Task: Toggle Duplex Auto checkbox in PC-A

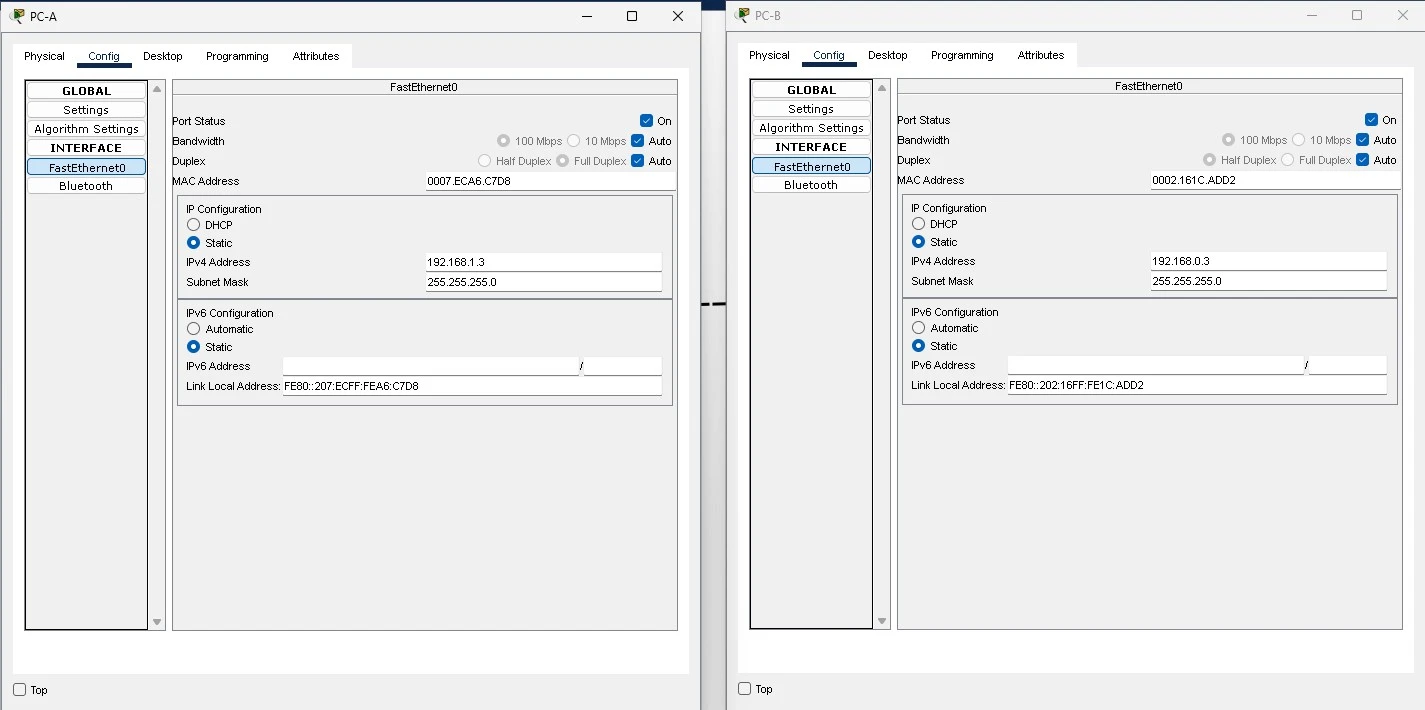Action: tap(637, 161)
